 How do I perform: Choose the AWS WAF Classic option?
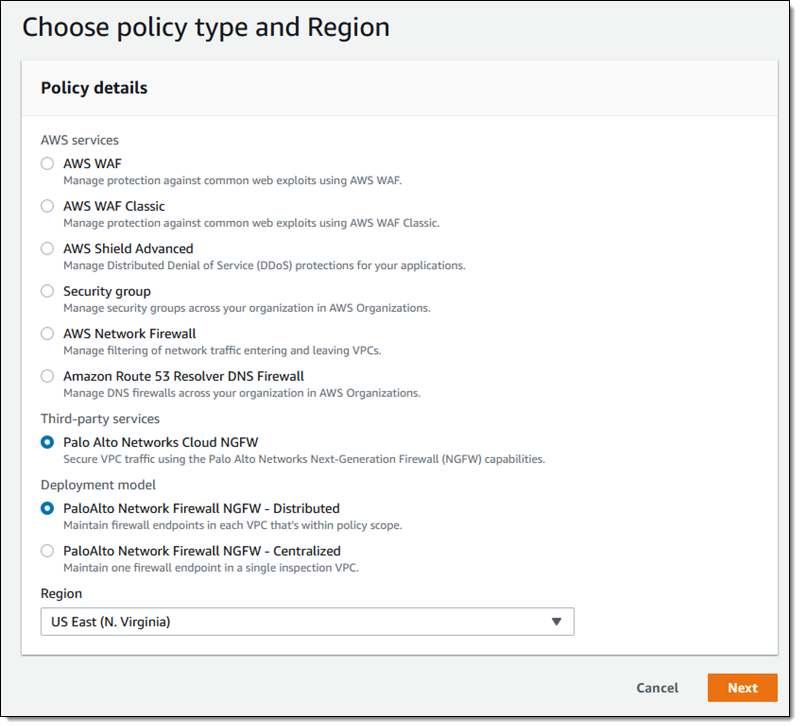point(47,206)
